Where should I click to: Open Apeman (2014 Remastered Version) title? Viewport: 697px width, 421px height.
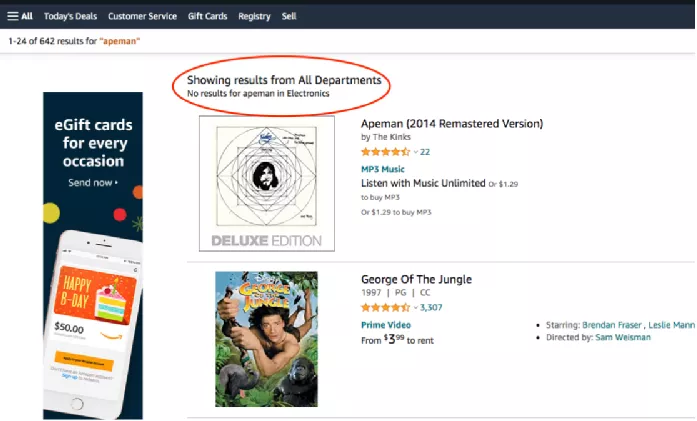click(451, 124)
